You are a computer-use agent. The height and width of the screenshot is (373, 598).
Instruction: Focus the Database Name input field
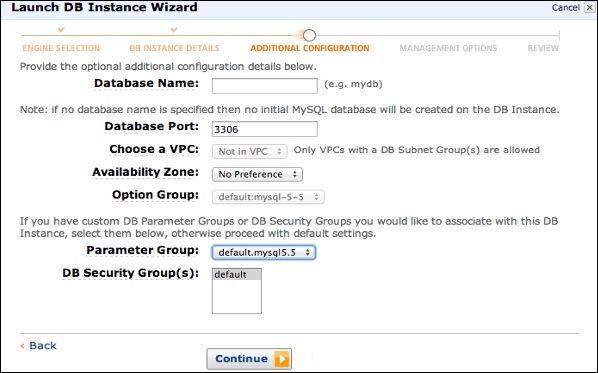pos(265,86)
